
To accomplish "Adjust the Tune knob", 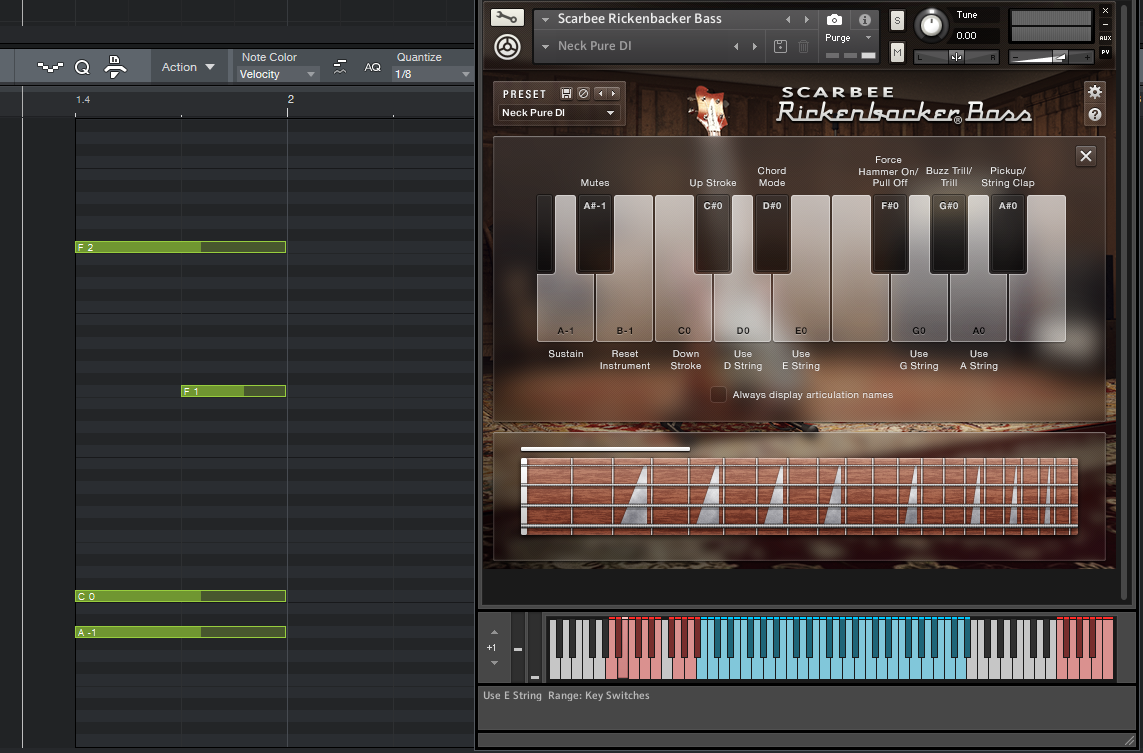I will point(931,25).
